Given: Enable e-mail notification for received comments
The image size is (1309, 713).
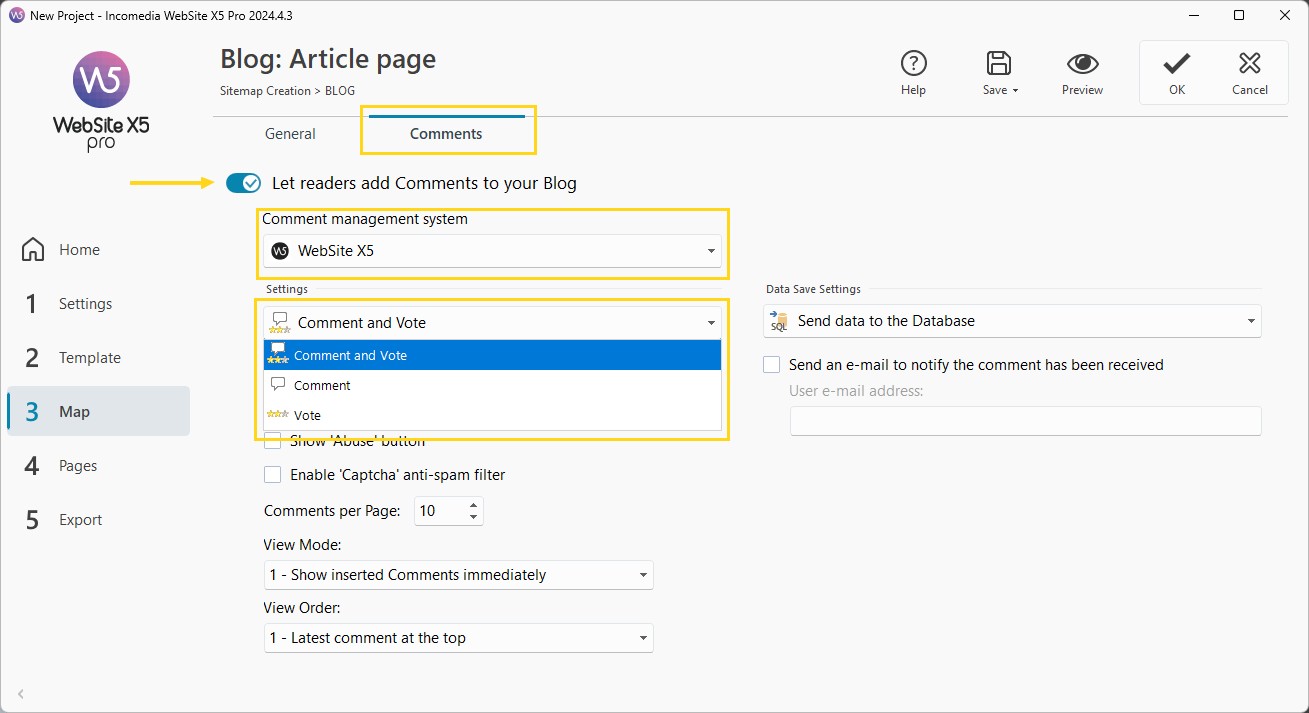Looking at the screenshot, I should tap(772, 365).
